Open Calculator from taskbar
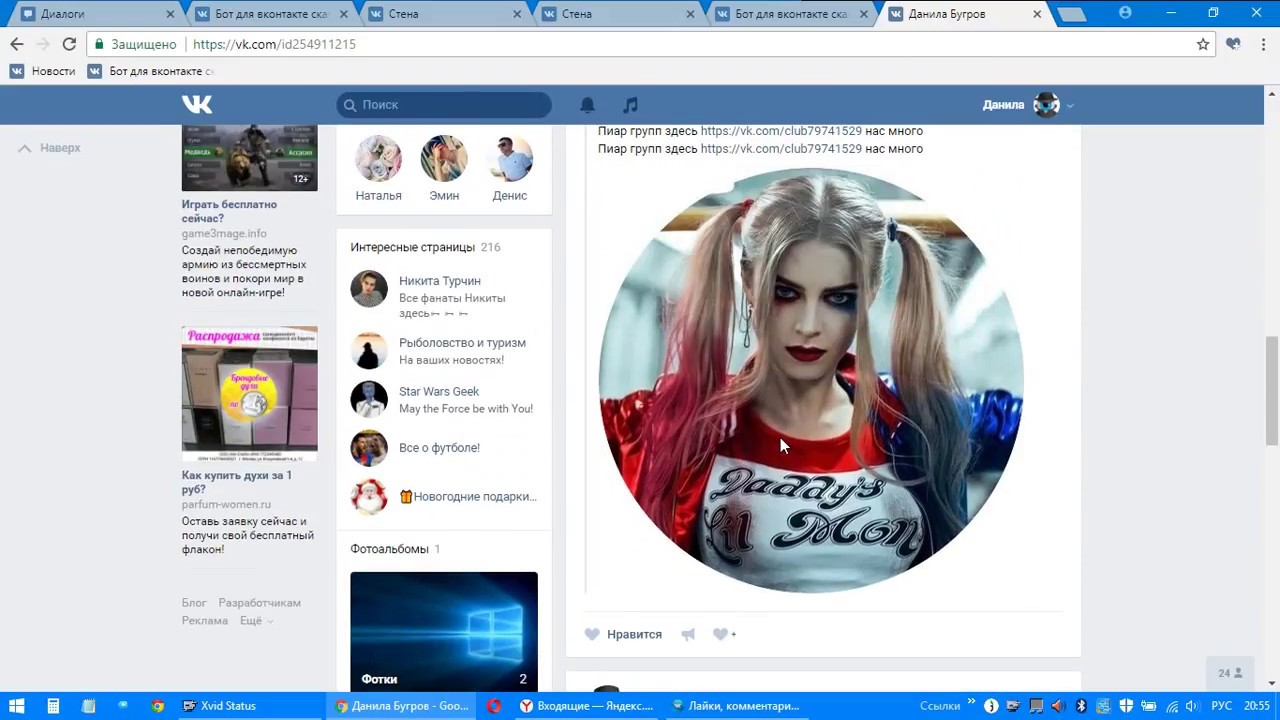The height and width of the screenshot is (720, 1280). coord(53,706)
